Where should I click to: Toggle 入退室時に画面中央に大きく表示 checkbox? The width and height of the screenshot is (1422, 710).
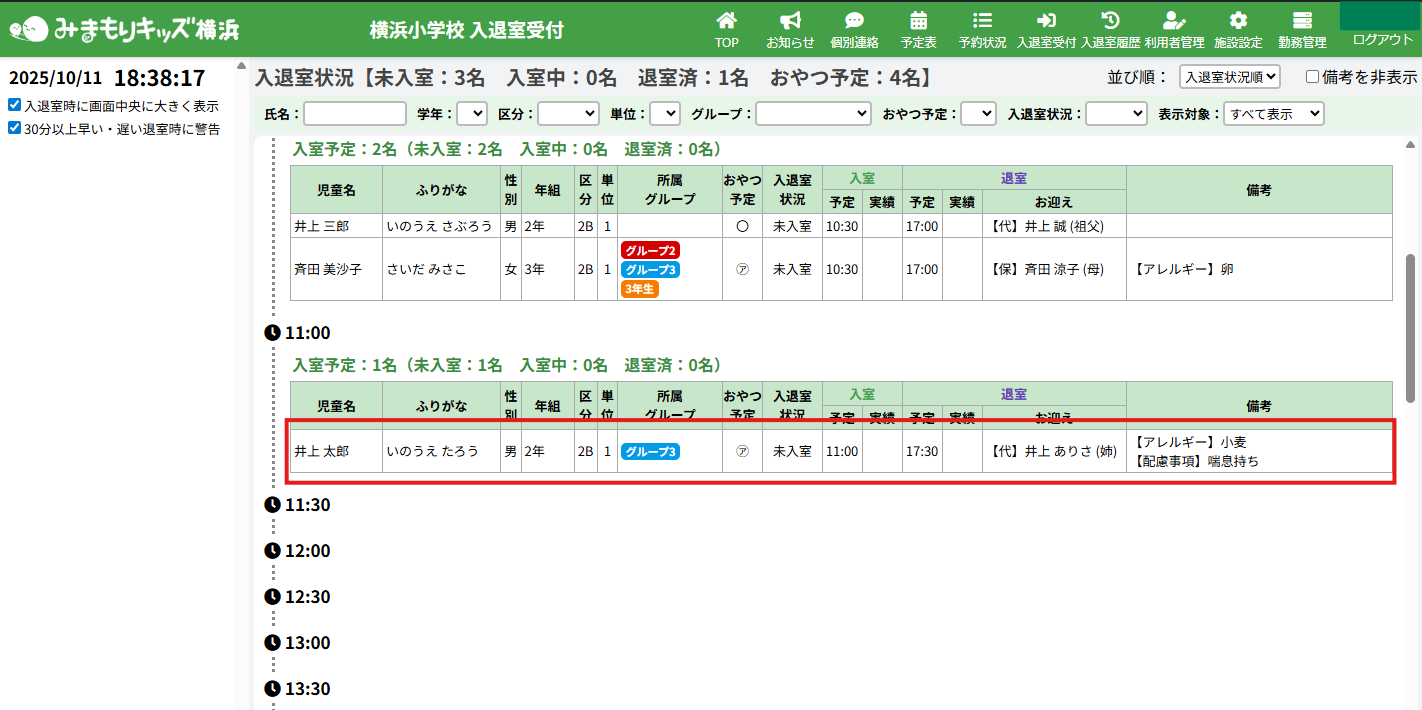15,105
